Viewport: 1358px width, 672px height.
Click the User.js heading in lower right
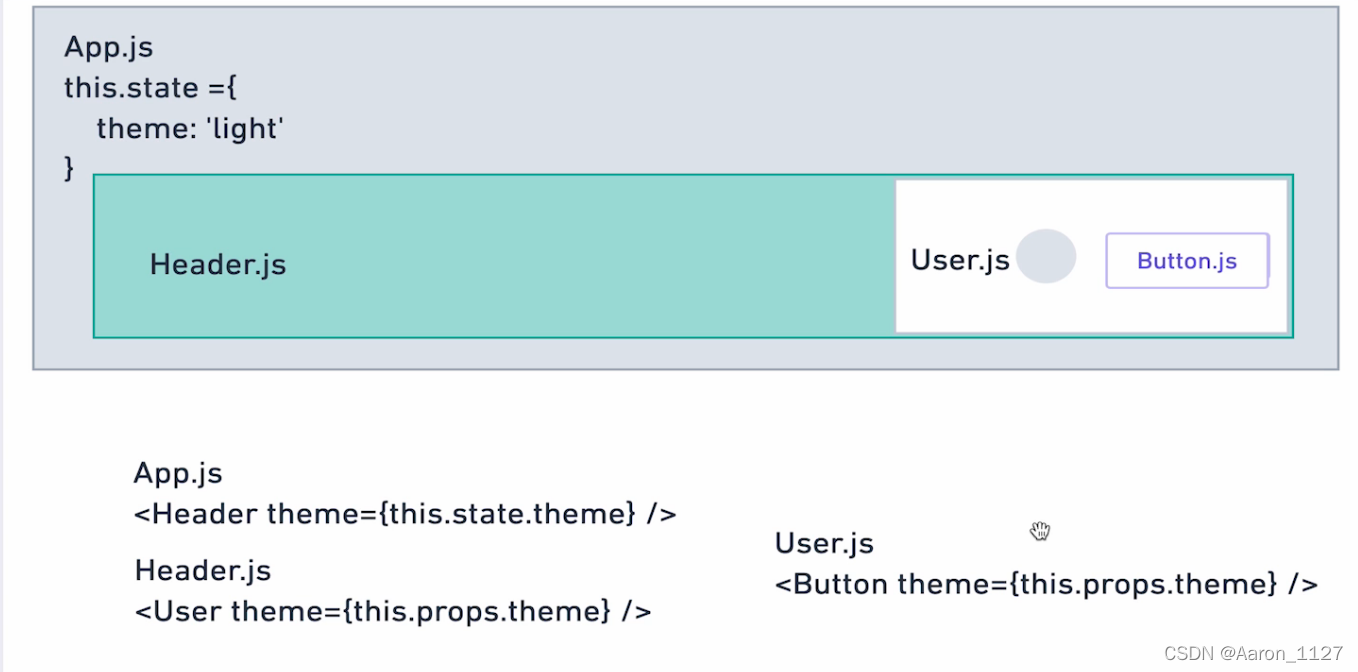tap(824, 543)
